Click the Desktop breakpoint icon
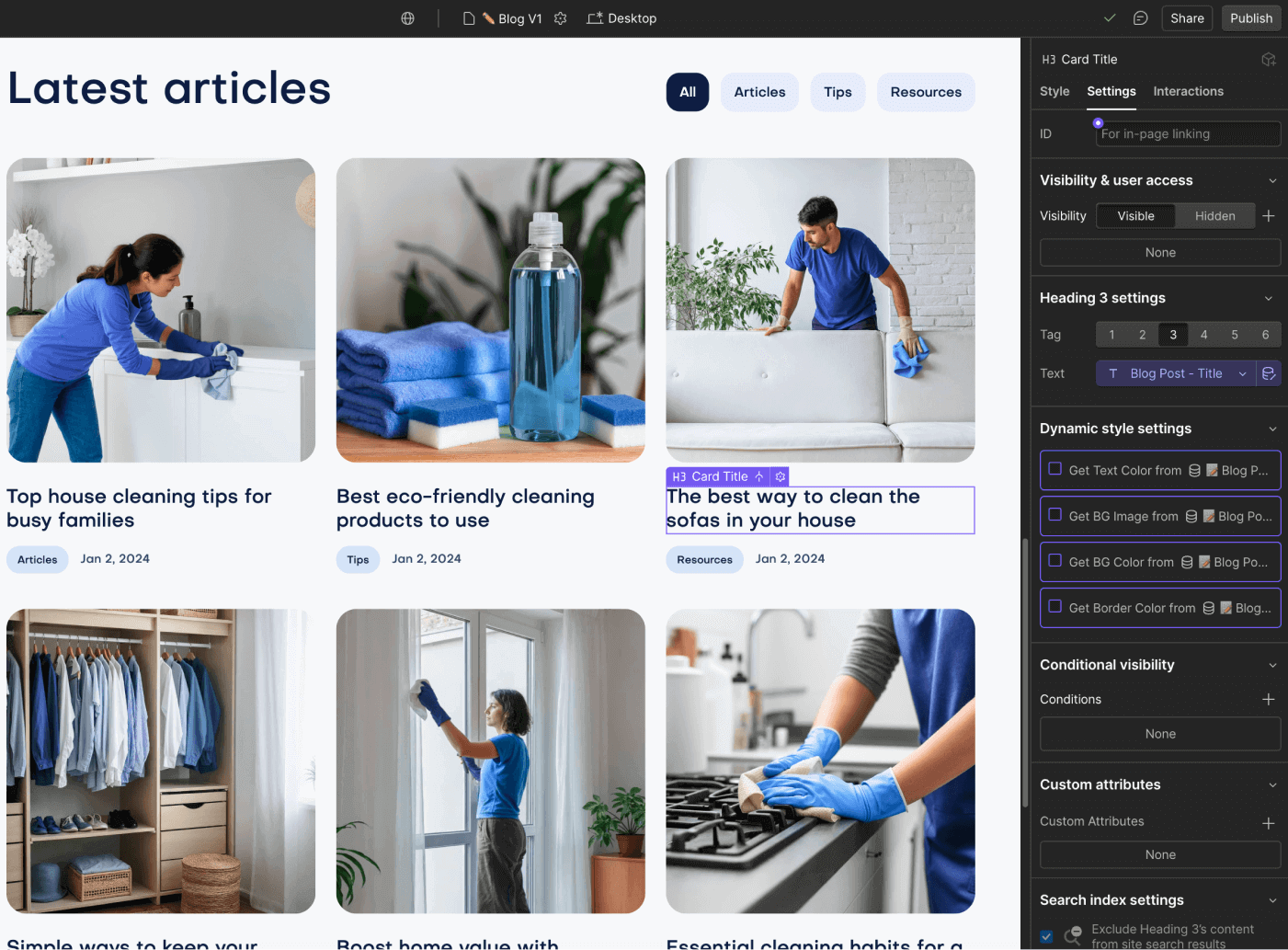 (x=595, y=18)
